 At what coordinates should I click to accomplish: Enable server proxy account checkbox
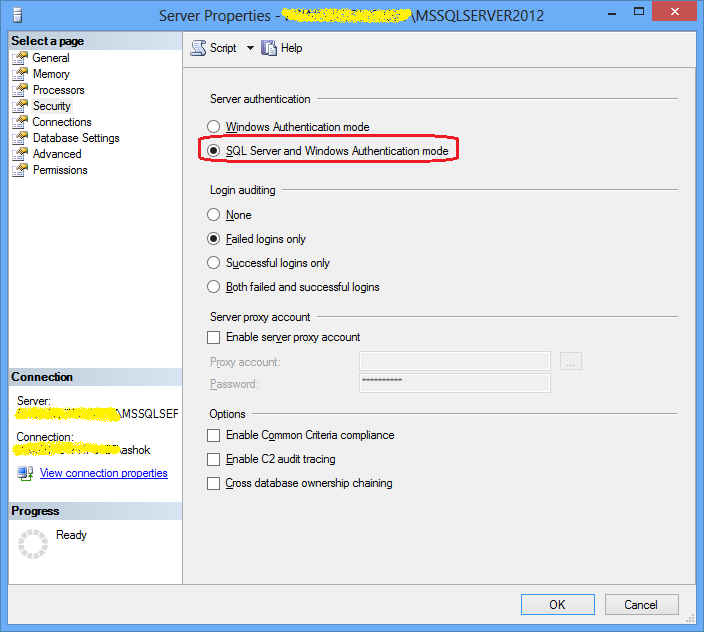[x=213, y=338]
